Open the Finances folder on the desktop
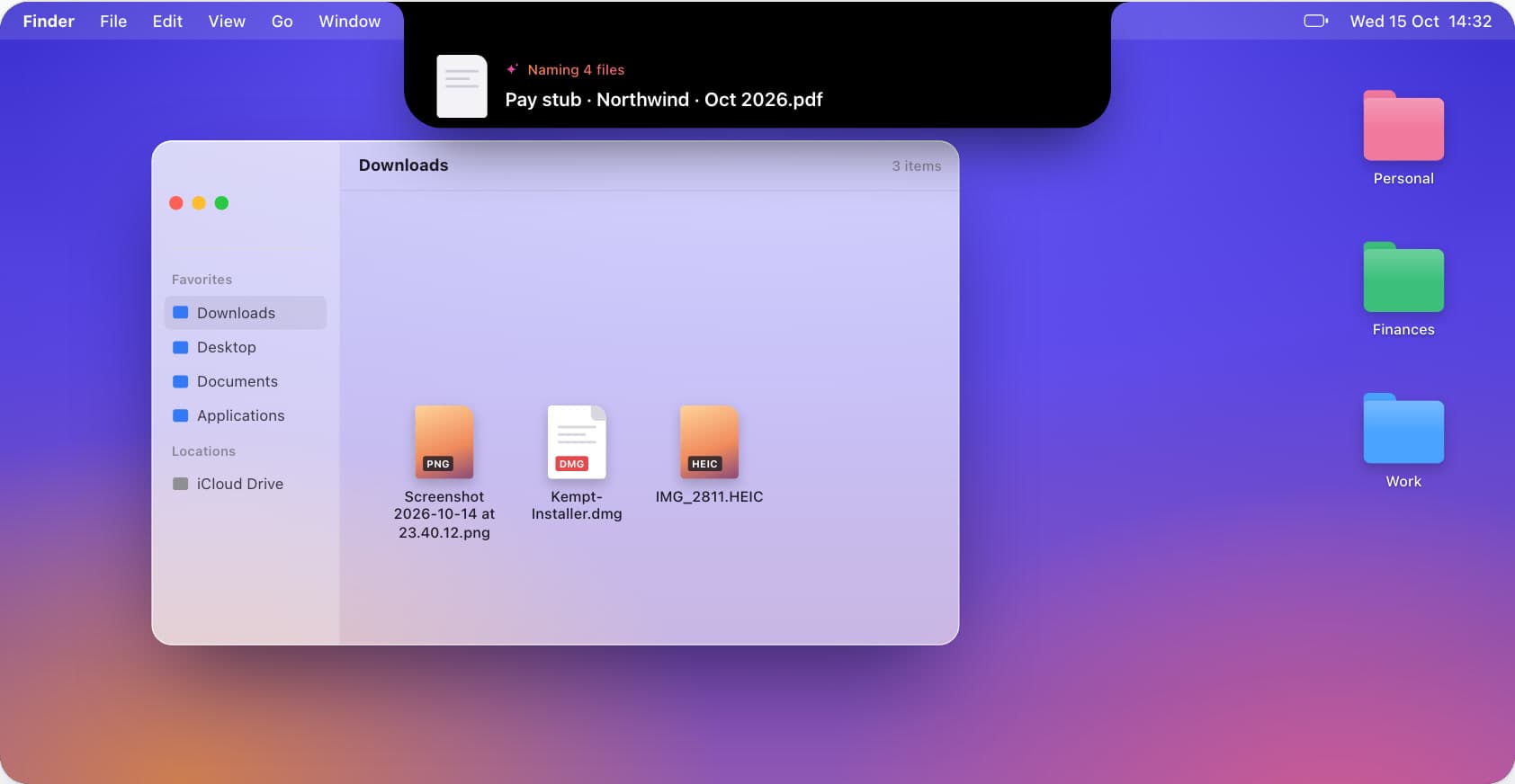This screenshot has height=784, width=1515. point(1403,277)
